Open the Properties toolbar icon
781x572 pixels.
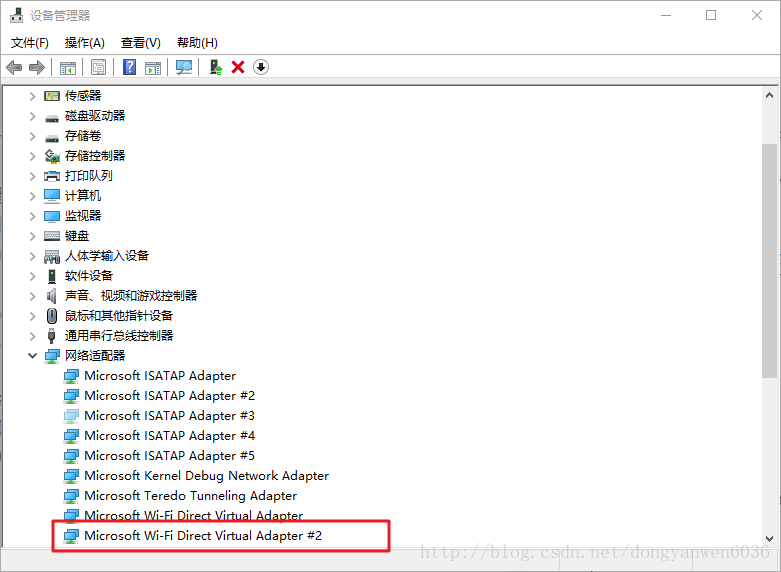point(99,67)
